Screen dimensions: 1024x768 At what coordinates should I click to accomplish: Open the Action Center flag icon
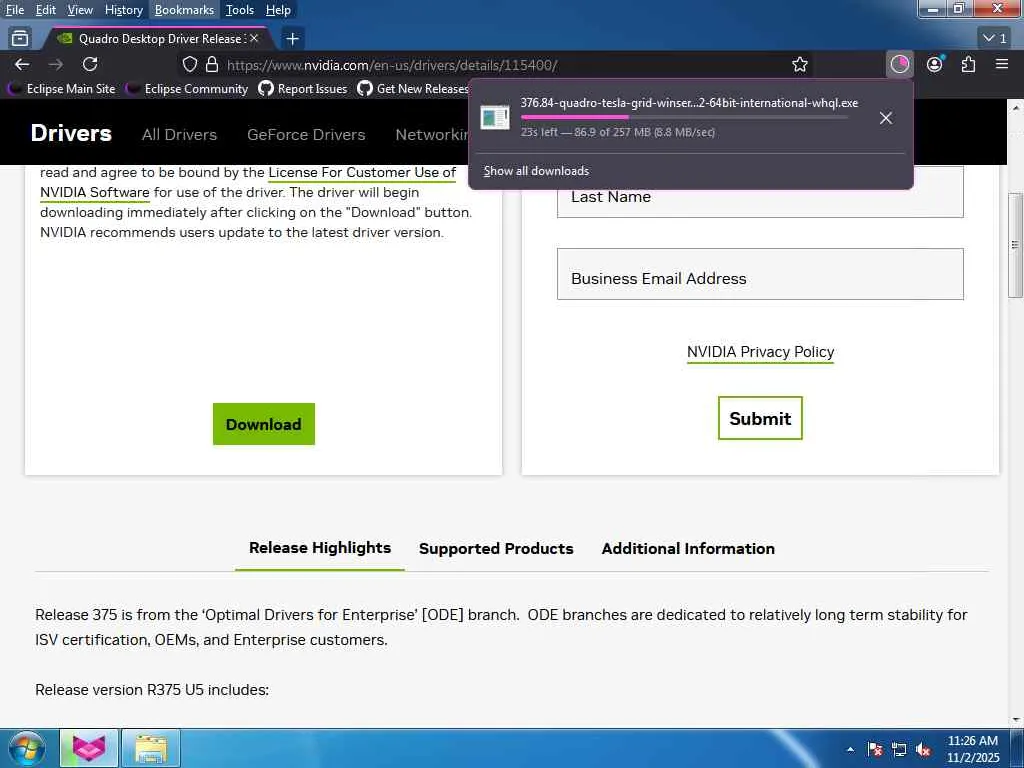[874, 749]
